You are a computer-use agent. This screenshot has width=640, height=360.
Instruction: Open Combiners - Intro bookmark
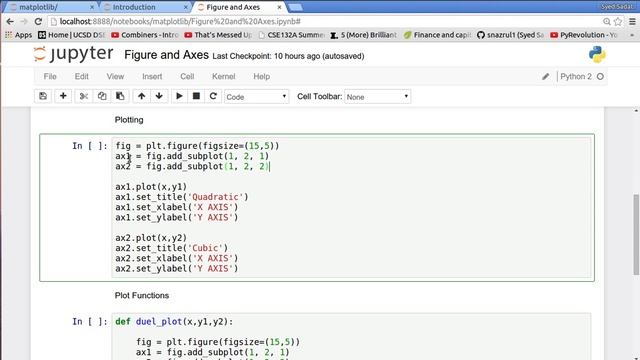(x=145, y=35)
